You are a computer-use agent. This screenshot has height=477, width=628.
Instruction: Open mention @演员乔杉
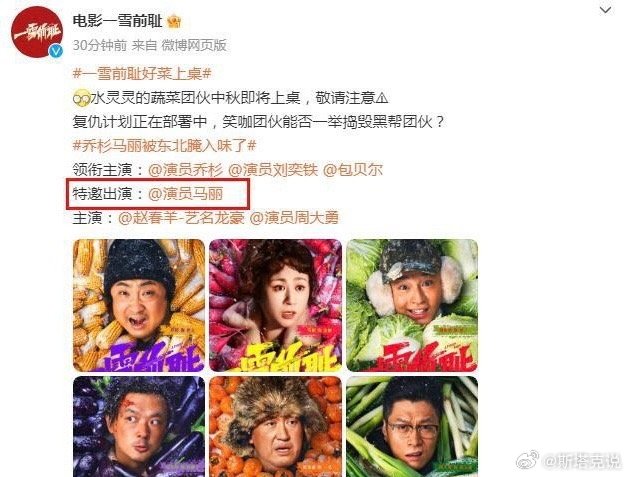185,170
